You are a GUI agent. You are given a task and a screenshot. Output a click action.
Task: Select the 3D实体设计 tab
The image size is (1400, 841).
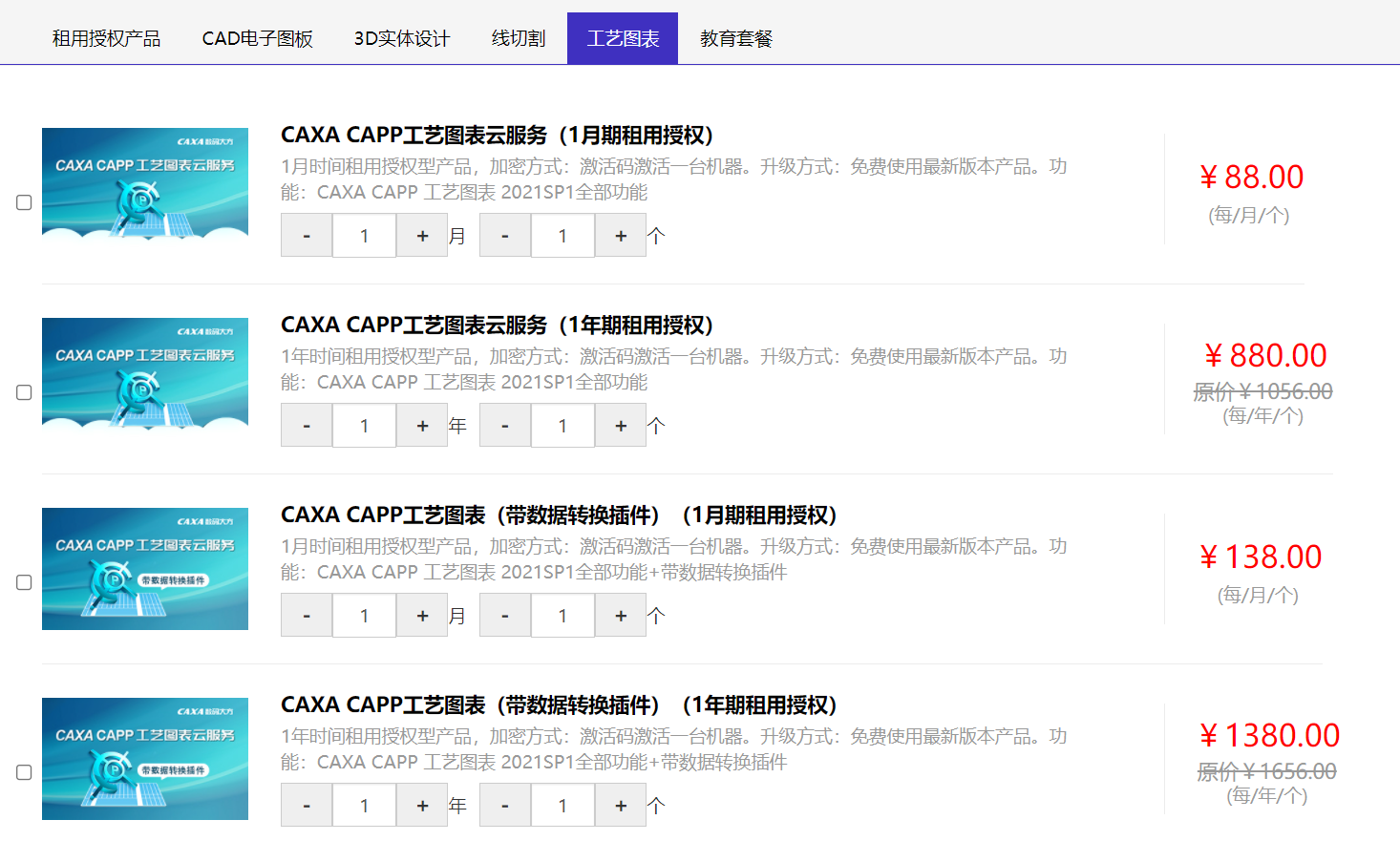coord(401,38)
